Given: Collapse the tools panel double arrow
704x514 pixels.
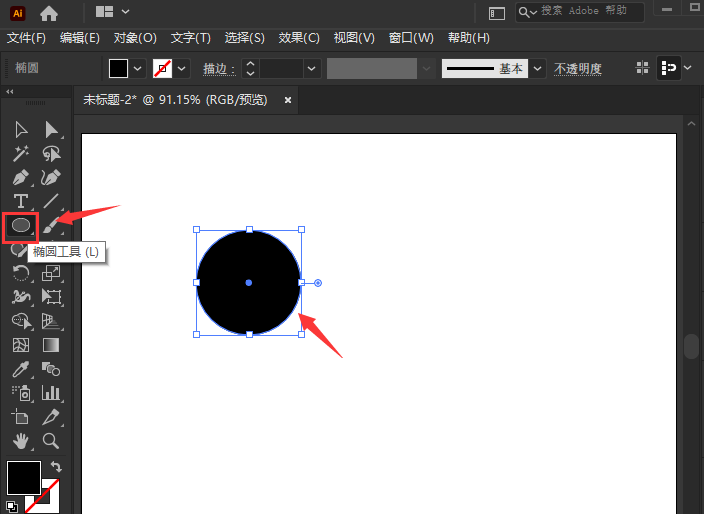Looking at the screenshot, I should click(x=9, y=92).
